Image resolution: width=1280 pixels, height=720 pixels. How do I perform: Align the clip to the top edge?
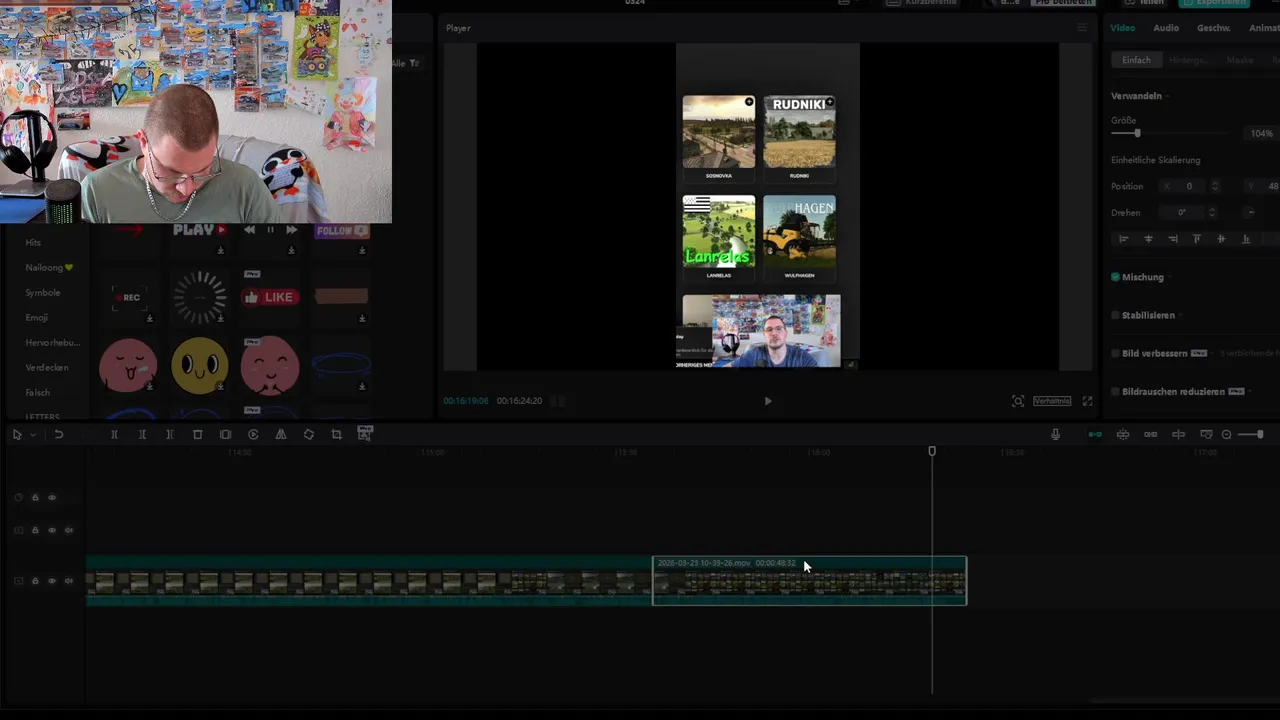(x=1197, y=239)
